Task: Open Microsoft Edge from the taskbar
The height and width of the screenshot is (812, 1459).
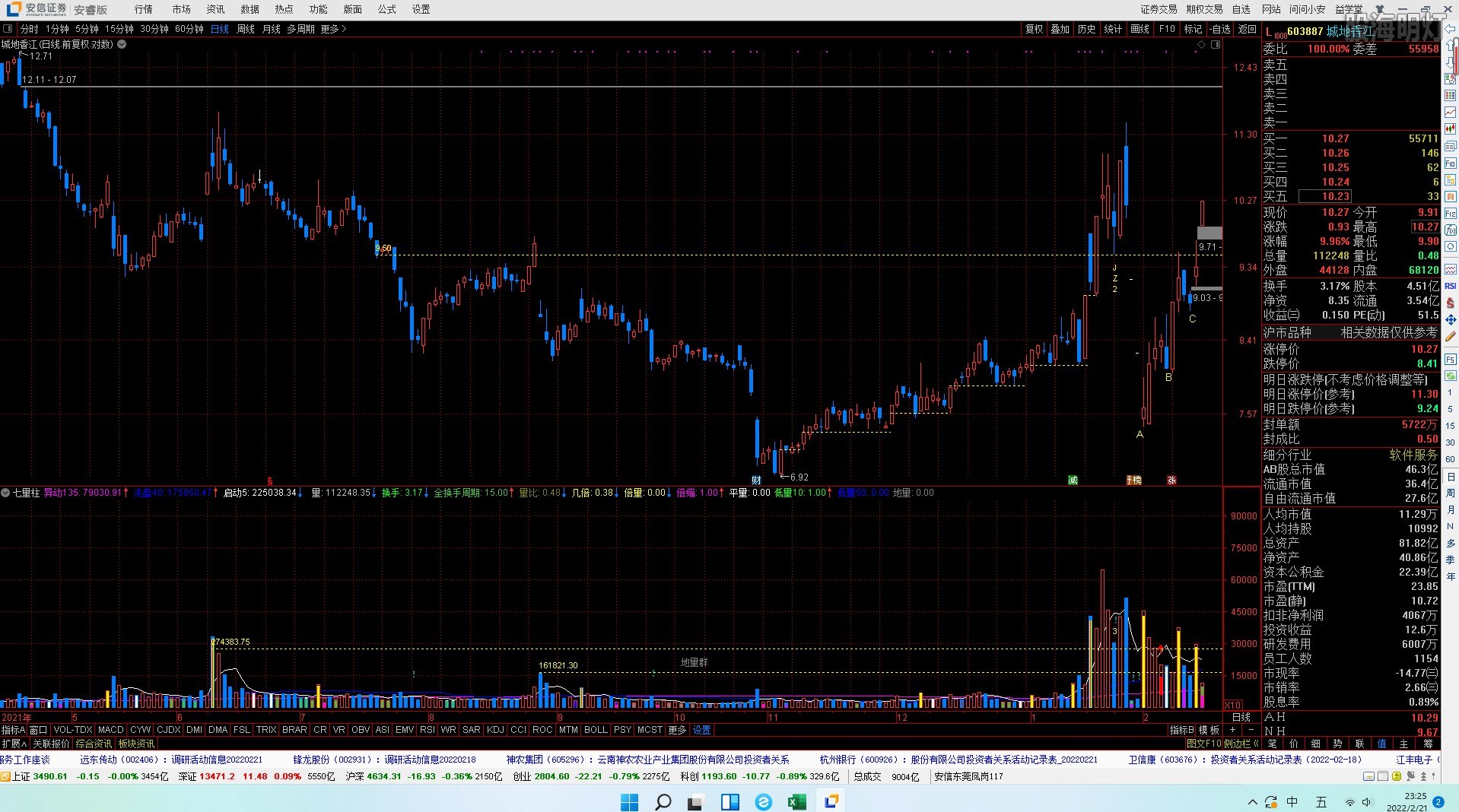Action: coord(763,801)
